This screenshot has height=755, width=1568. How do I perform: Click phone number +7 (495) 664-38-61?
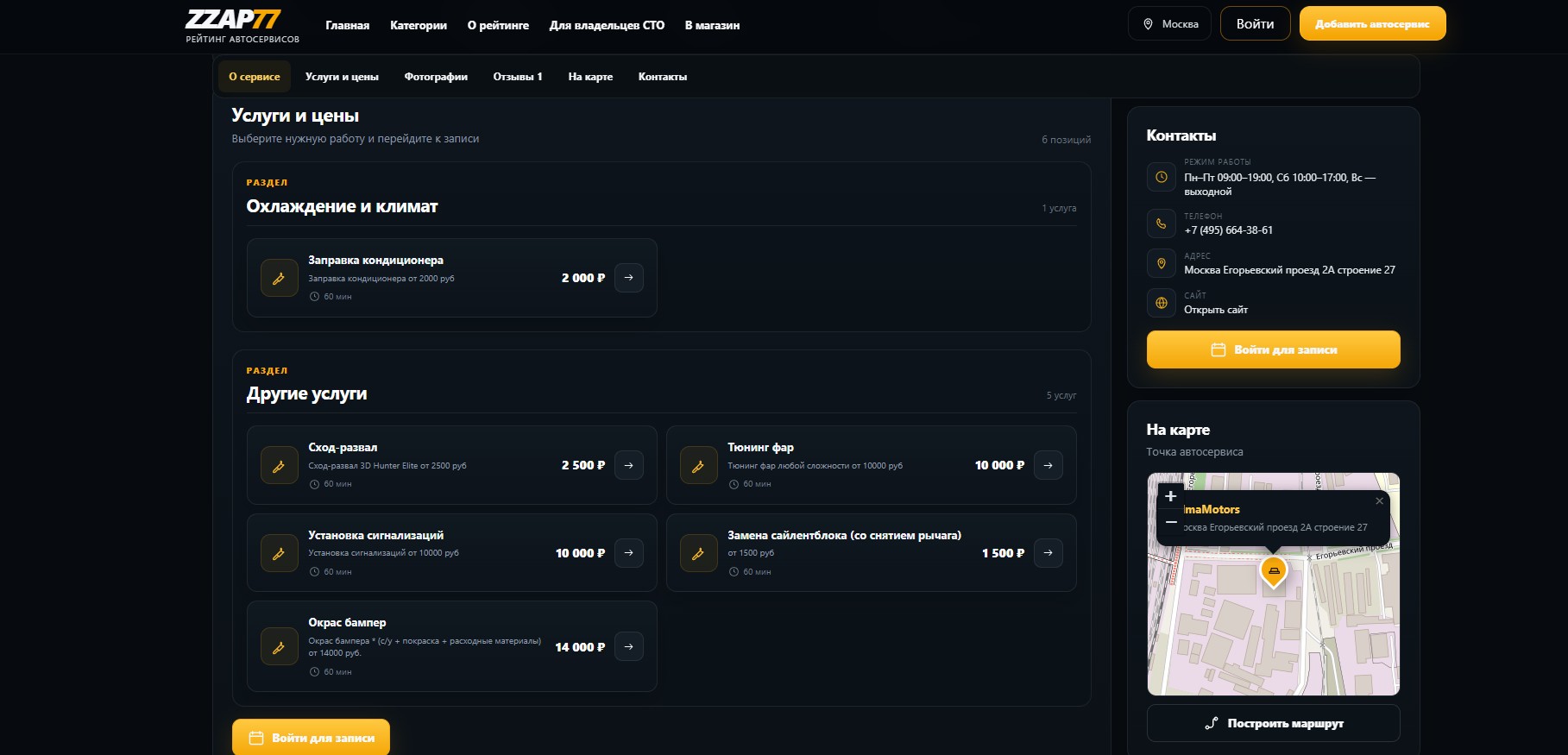click(x=1229, y=230)
